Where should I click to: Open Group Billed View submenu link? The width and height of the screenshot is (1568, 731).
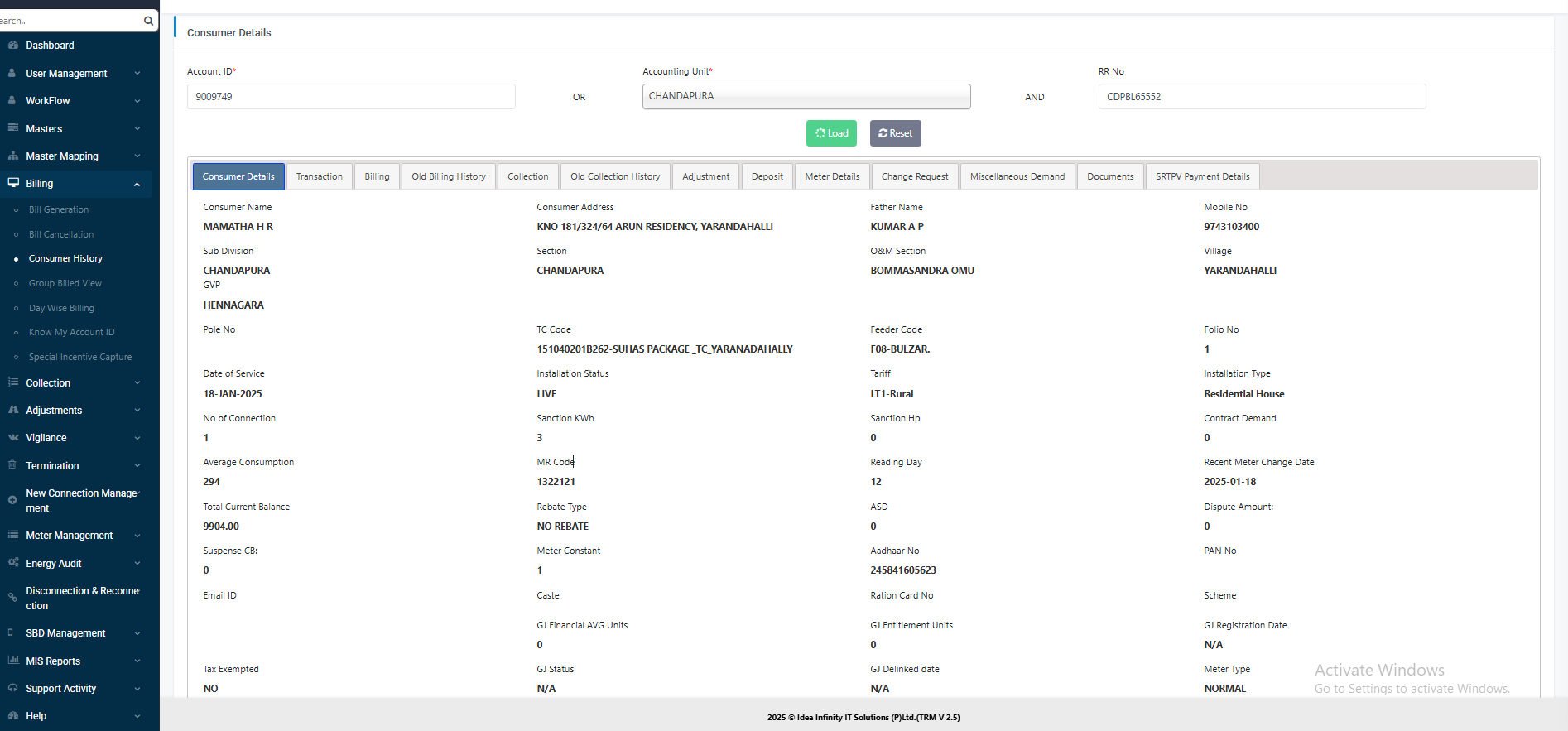[x=65, y=283]
